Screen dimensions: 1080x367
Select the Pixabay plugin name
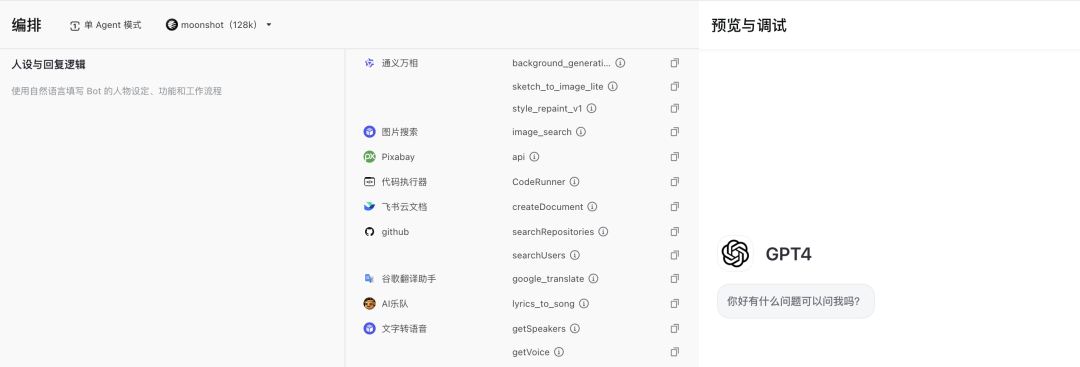coord(398,156)
